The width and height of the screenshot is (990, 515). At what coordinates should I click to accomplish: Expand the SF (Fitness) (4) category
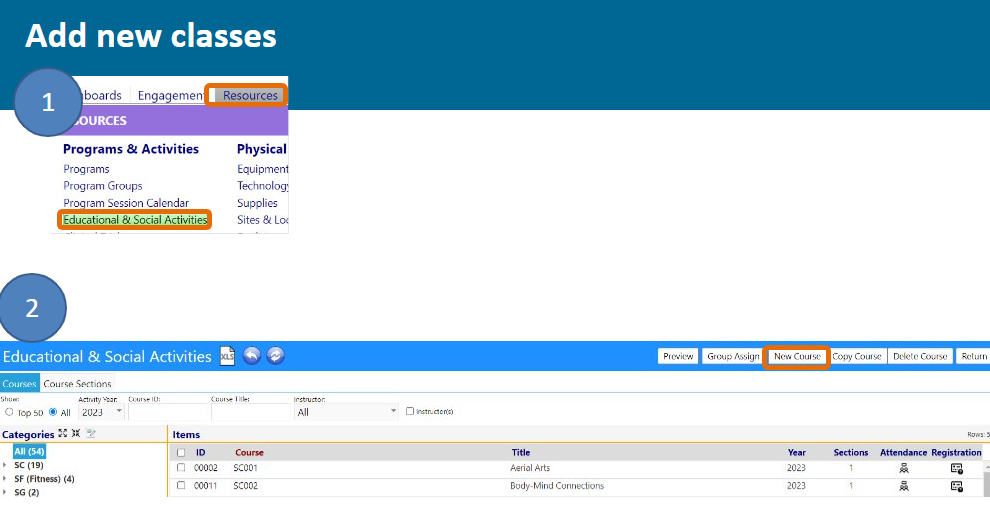5,479
